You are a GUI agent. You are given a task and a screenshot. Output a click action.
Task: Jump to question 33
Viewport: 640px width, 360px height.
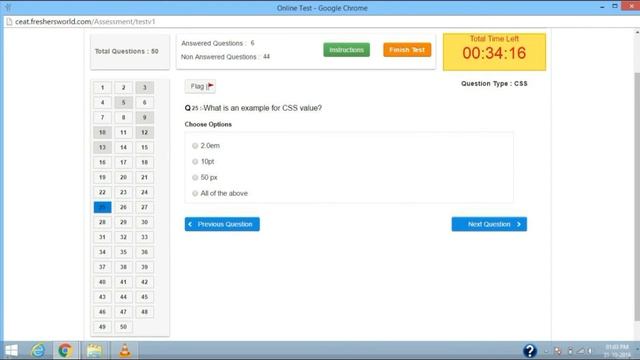click(x=144, y=237)
